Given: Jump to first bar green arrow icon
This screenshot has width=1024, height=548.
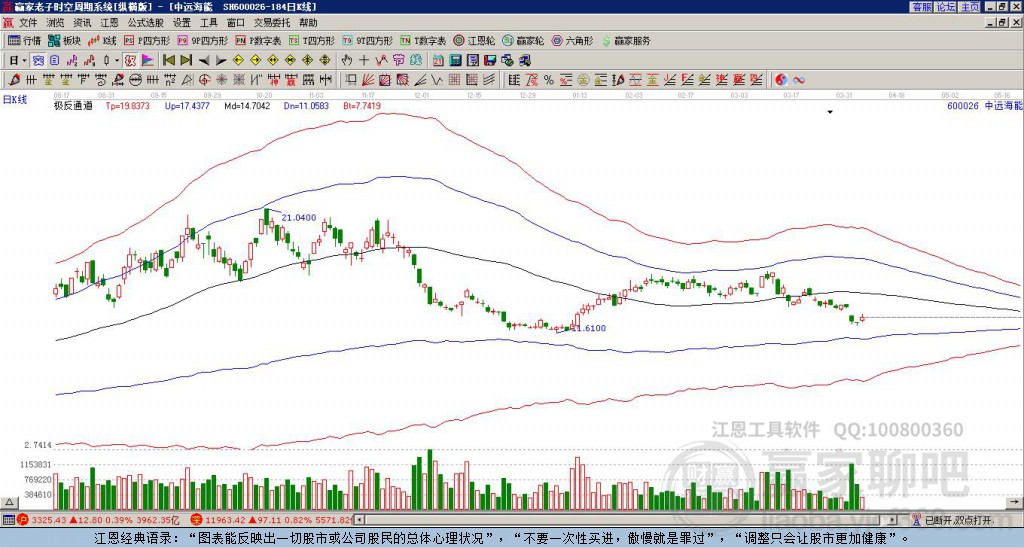Looking at the screenshot, I should pos(168,60).
